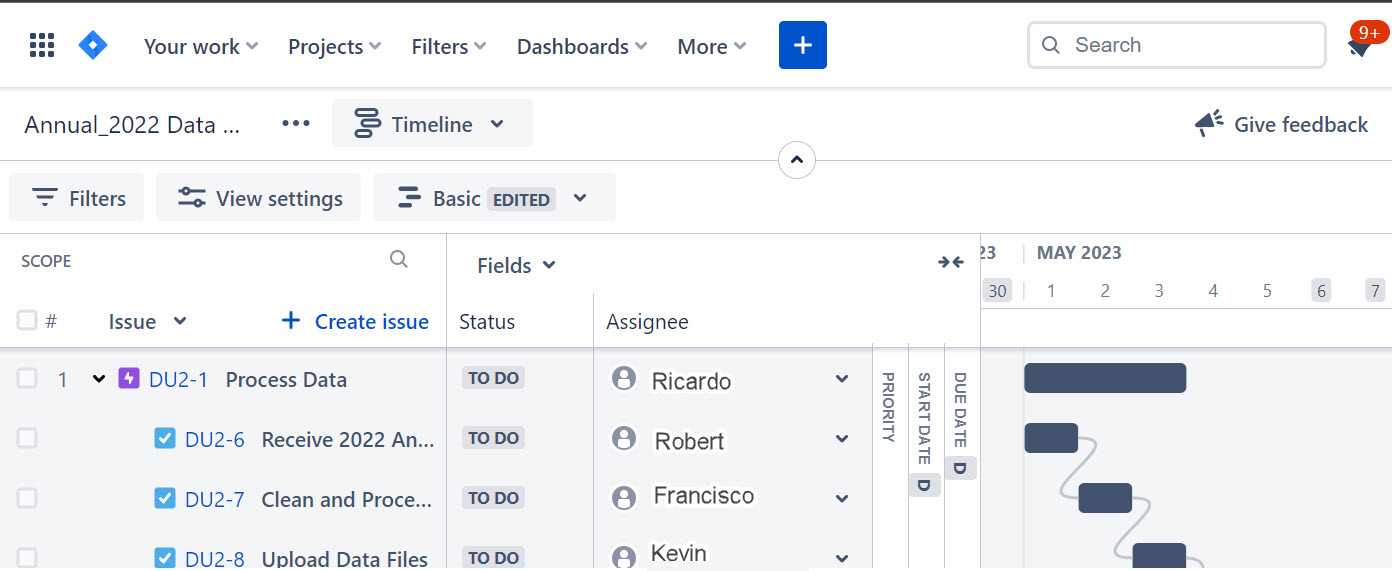Tick the checkbox for row DU2-1
Screen dimensions: 1392x571
pyautogui.click(x=27, y=378)
